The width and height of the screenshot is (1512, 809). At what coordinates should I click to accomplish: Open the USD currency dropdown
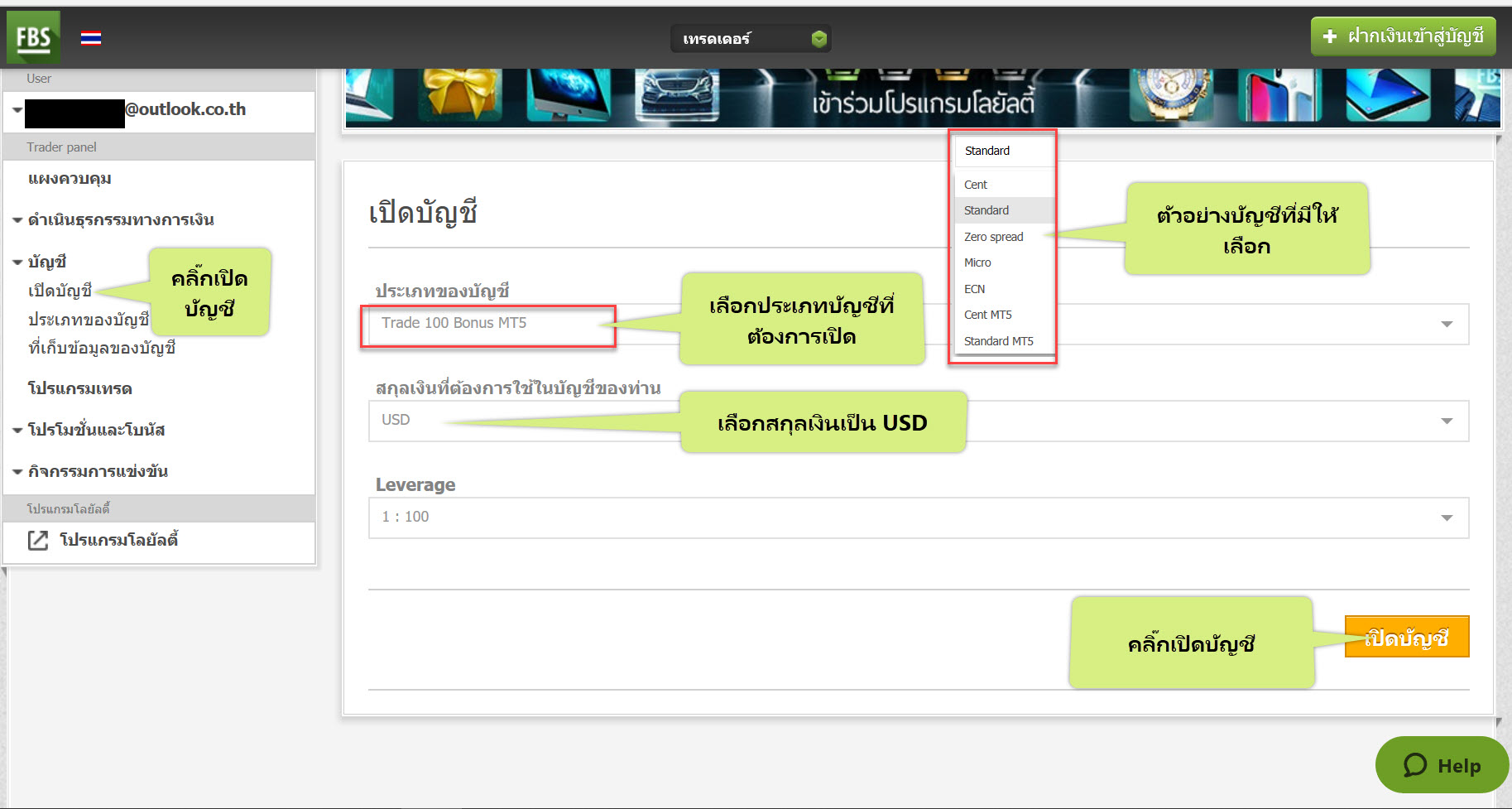pos(919,421)
